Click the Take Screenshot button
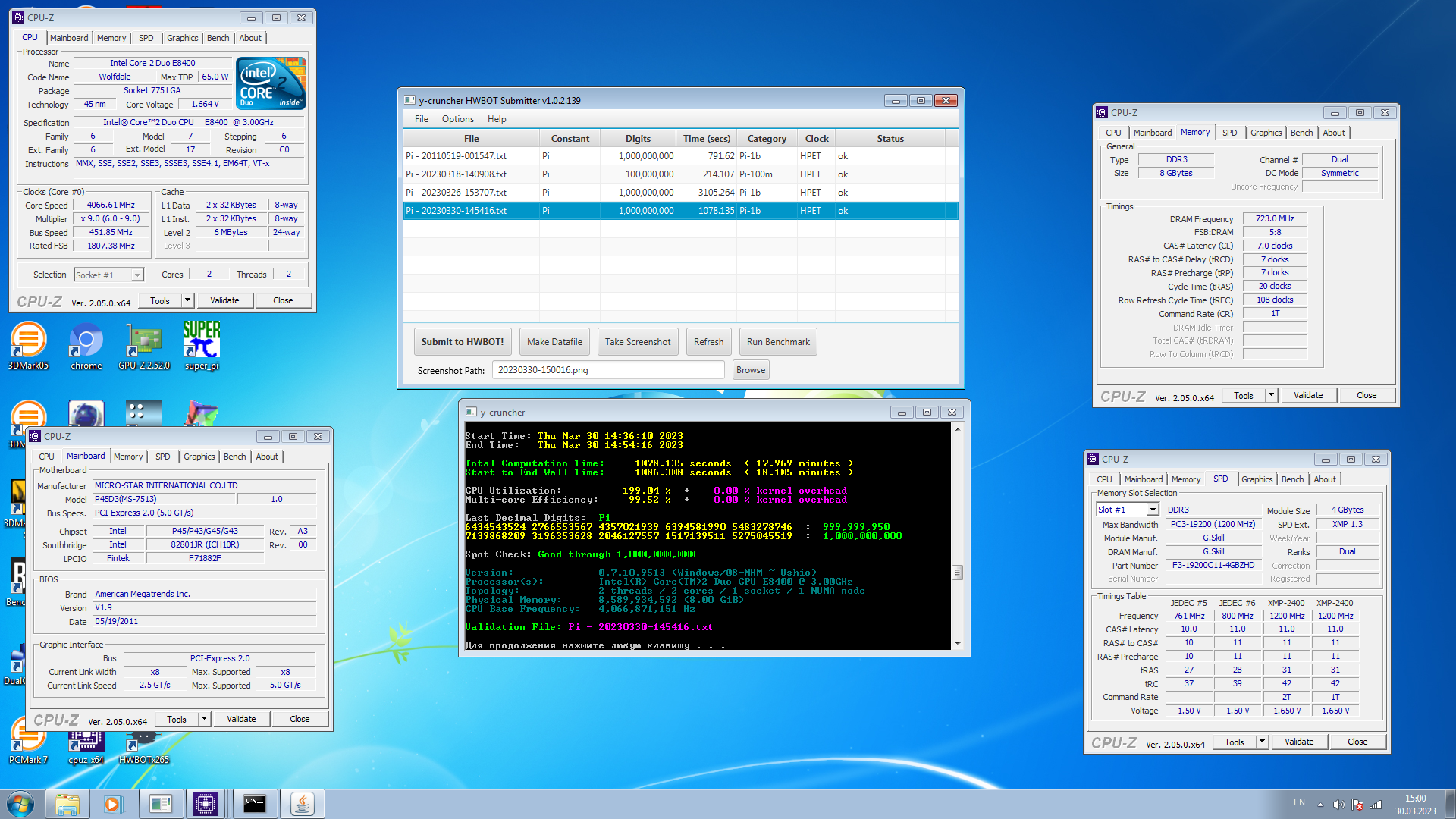The height and width of the screenshot is (819, 1456). (x=638, y=342)
